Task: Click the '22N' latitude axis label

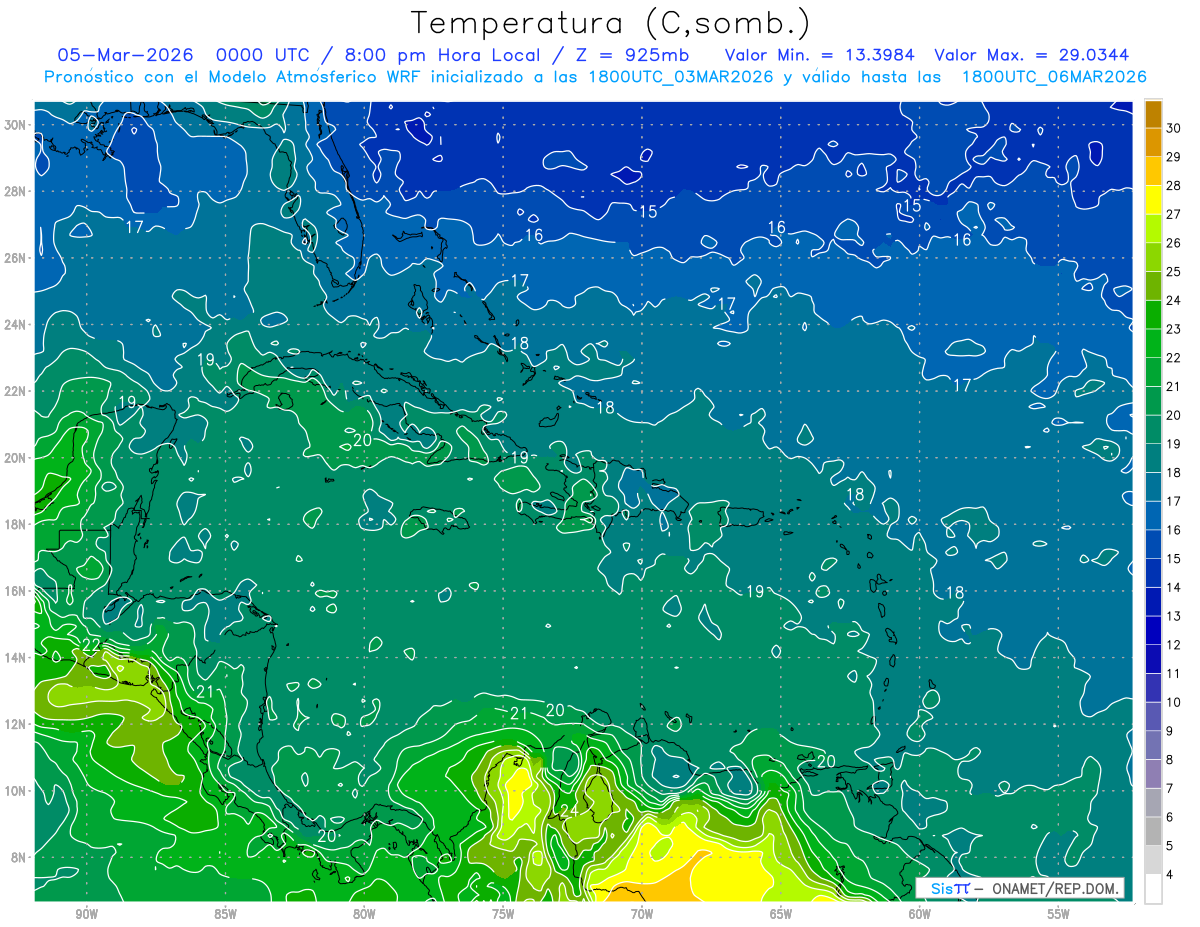Action: pyautogui.click(x=16, y=391)
